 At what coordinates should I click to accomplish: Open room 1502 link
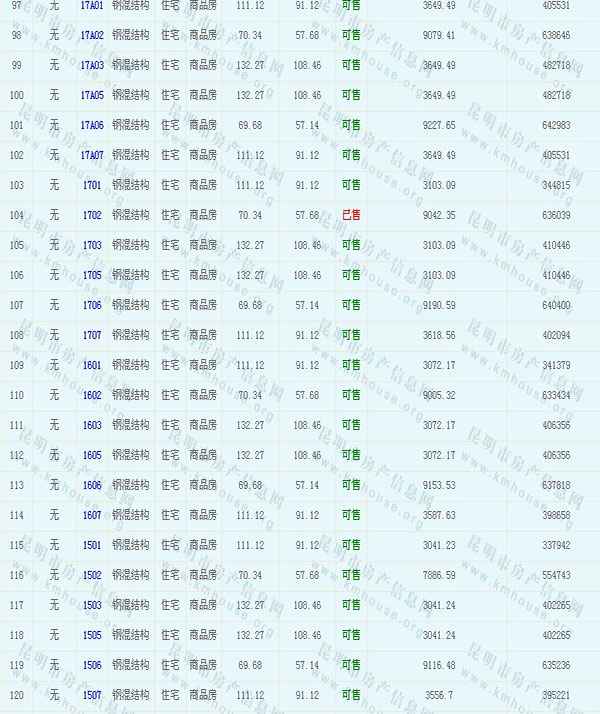pyautogui.click(x=92, y=576)
